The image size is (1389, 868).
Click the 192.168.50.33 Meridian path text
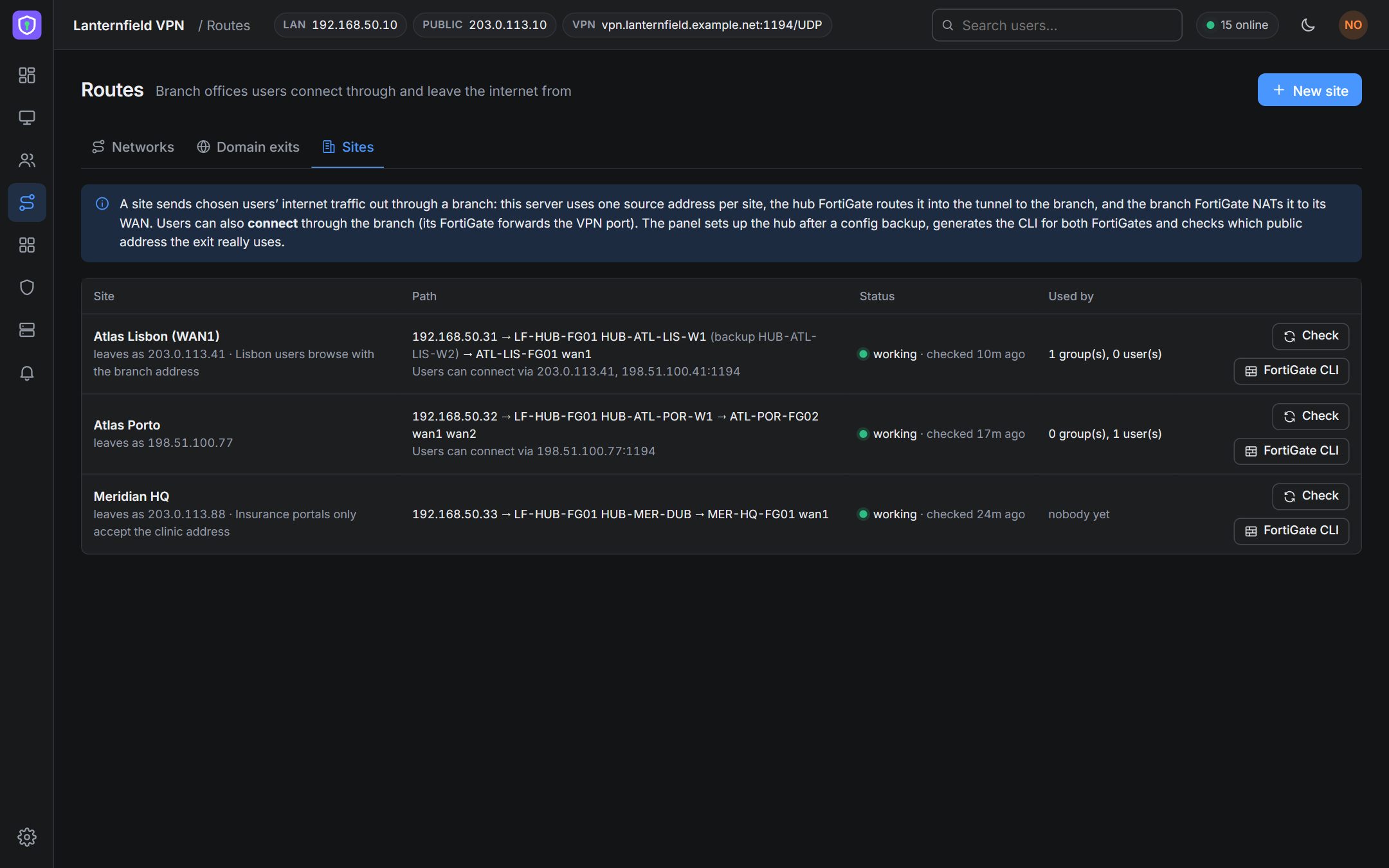620,514
